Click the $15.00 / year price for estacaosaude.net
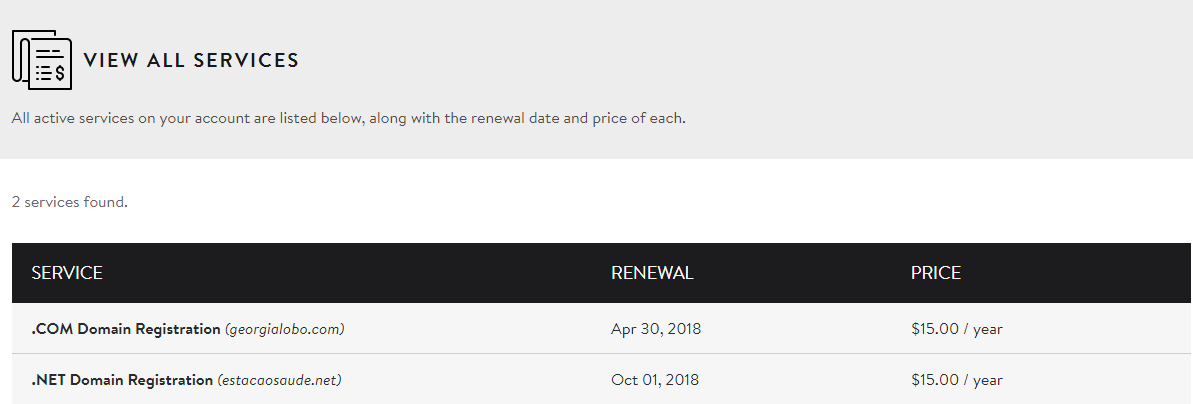This screenshot has width=1193, height=404. (956, 380)
